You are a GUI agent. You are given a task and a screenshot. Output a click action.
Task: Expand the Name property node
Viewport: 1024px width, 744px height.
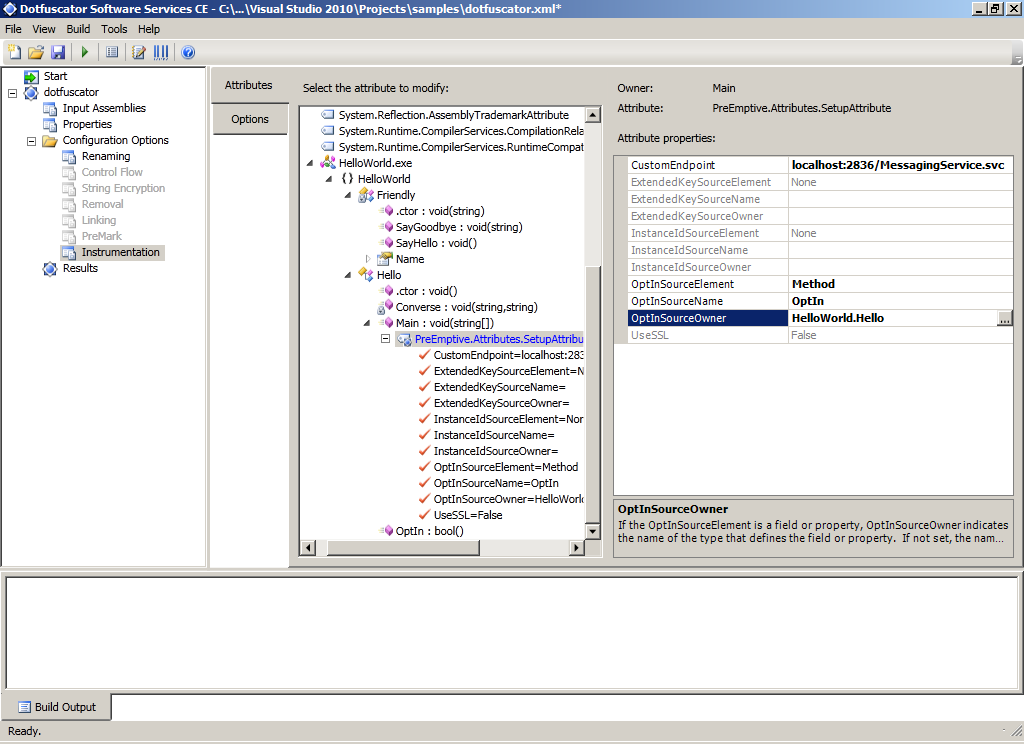tap(368, 259)
